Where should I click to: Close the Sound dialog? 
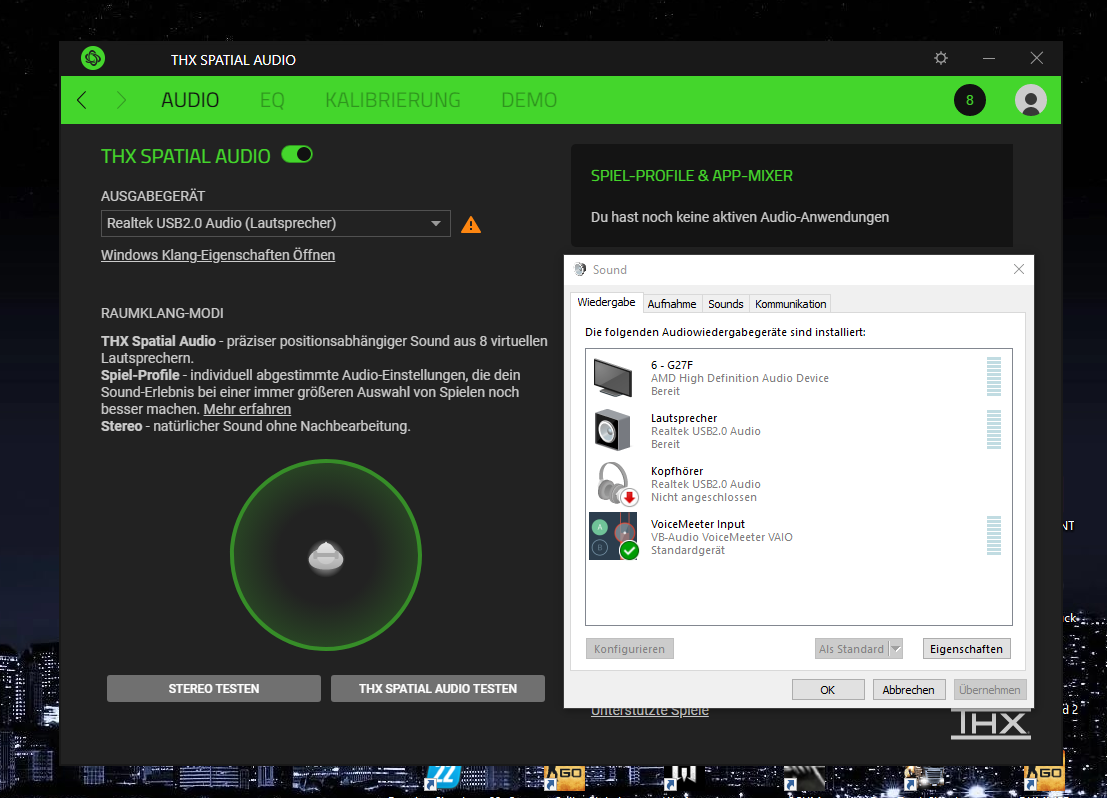[1019, 269]
